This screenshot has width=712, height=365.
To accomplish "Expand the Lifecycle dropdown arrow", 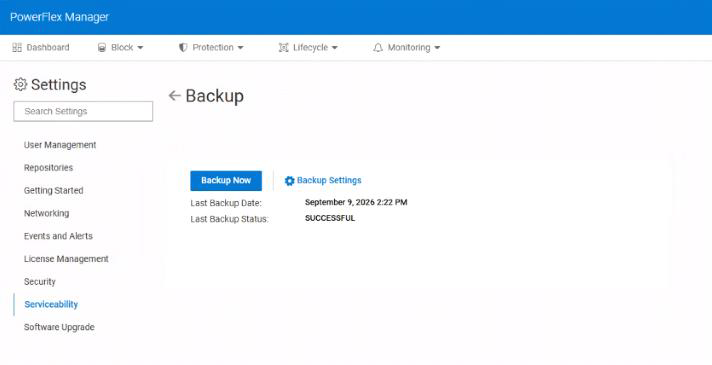I will pyautogui.click(x=335, y=48).
